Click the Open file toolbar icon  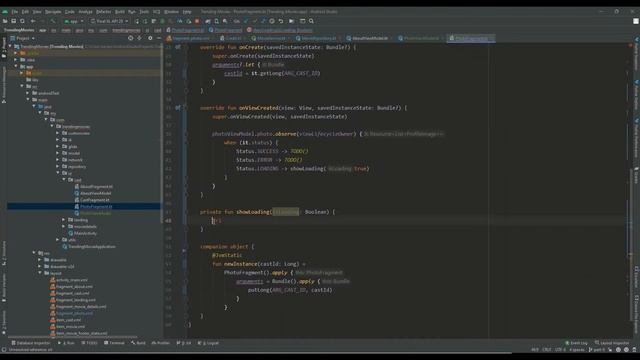tap(5, 21)
